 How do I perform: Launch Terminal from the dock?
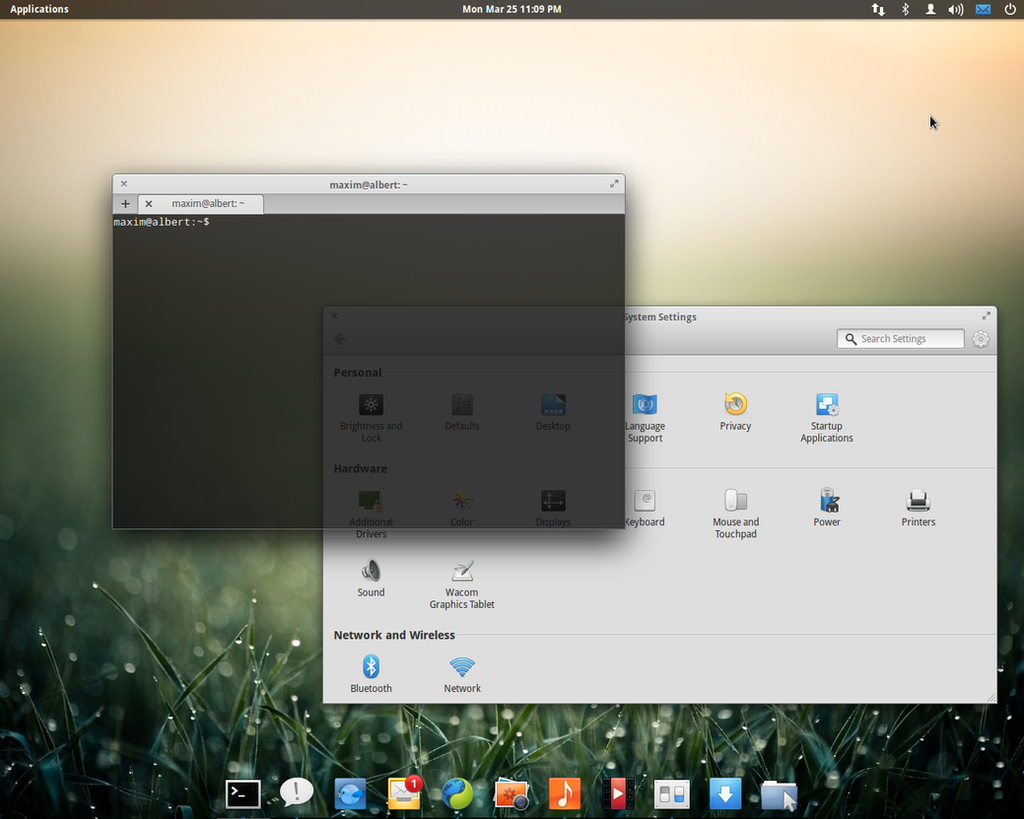pyautogui.click(x=243, y=794)
